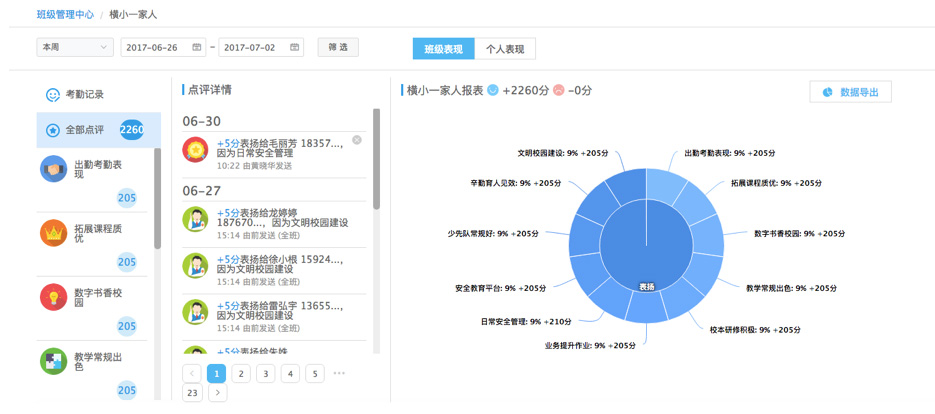Go to page 1 of comments
The width and height of the screenshot is (935, 414).
pos(216,373)
